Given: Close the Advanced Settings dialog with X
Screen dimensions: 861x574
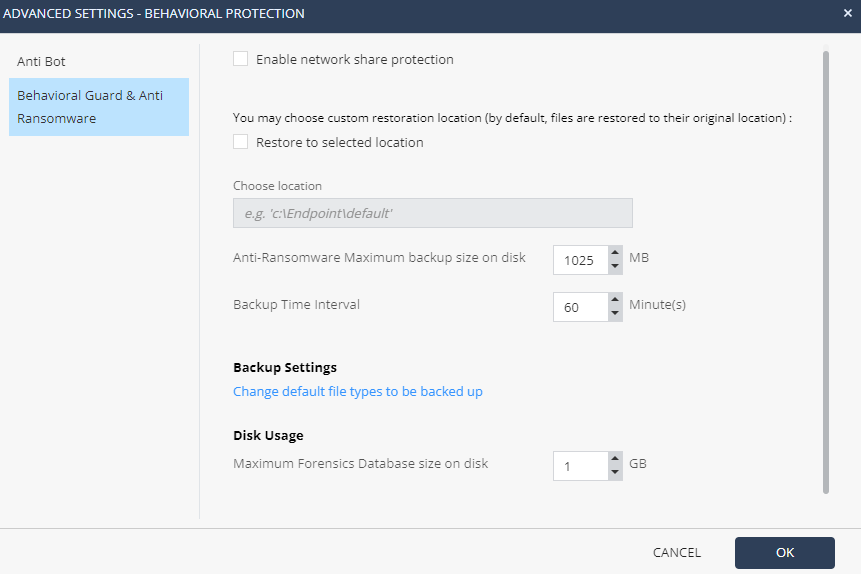Looking at the screenshot, I should [848, 13].
